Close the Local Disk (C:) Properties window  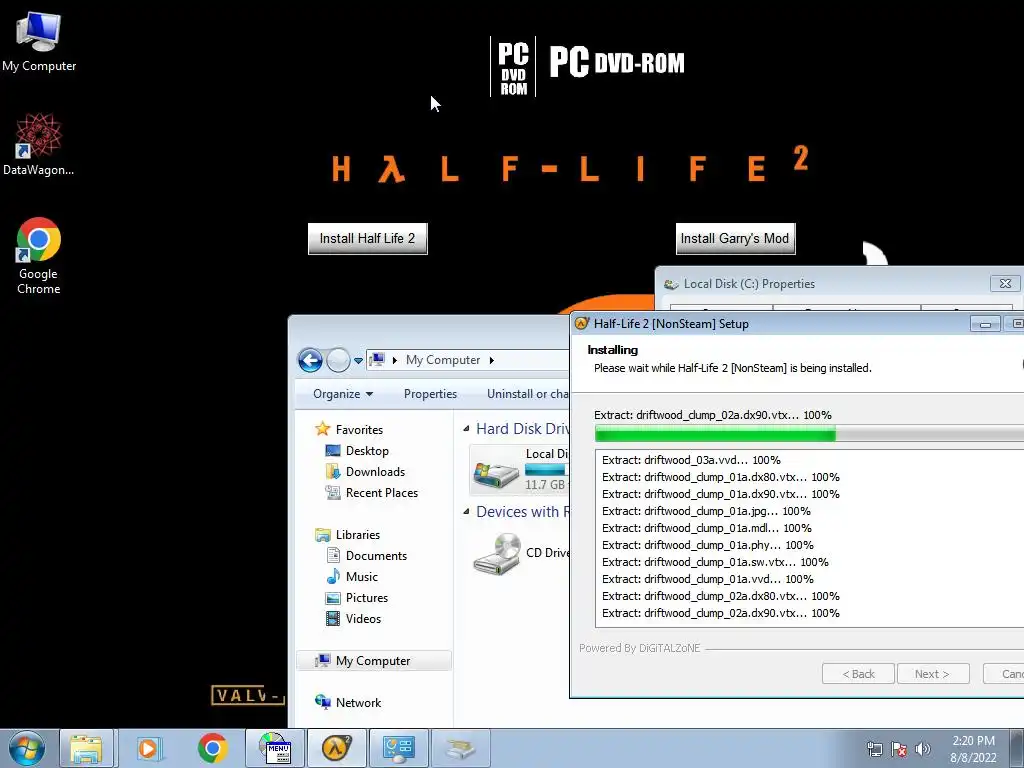pyautogui.click(x=1005, y=283)
